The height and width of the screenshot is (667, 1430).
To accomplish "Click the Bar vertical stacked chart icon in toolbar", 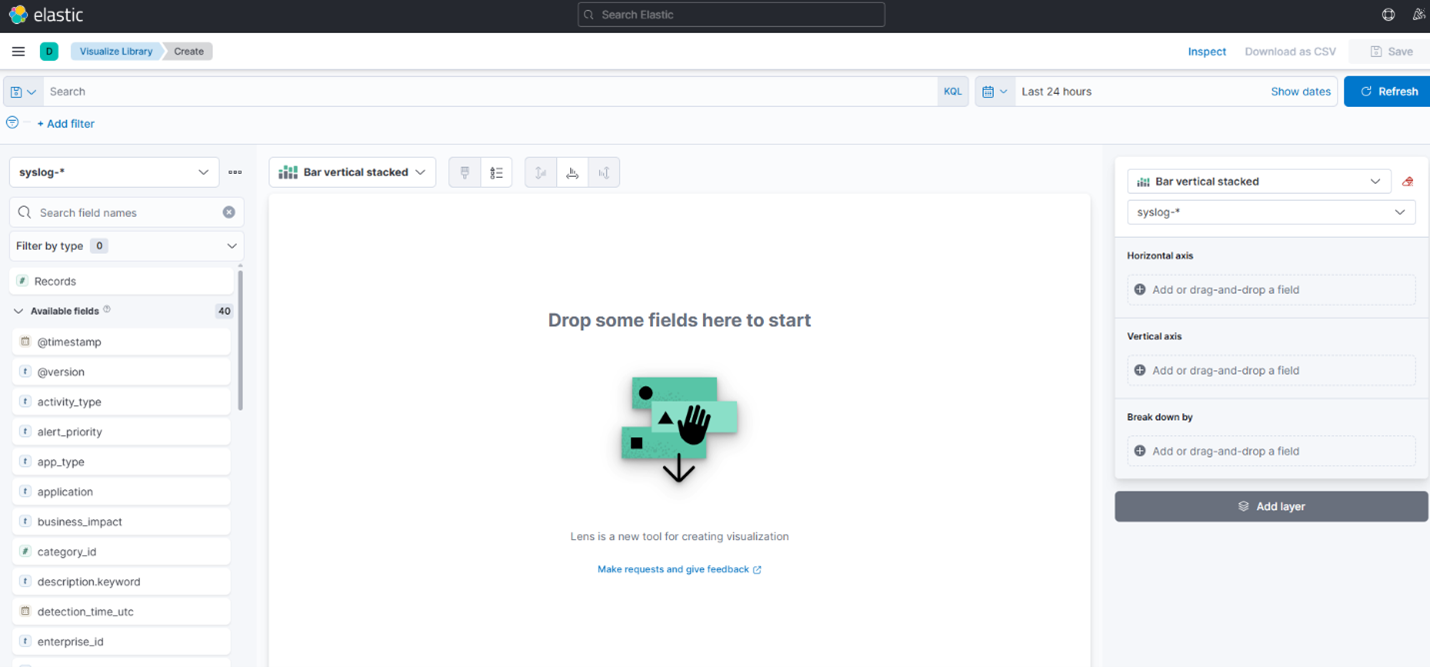I will coord(288,172).
